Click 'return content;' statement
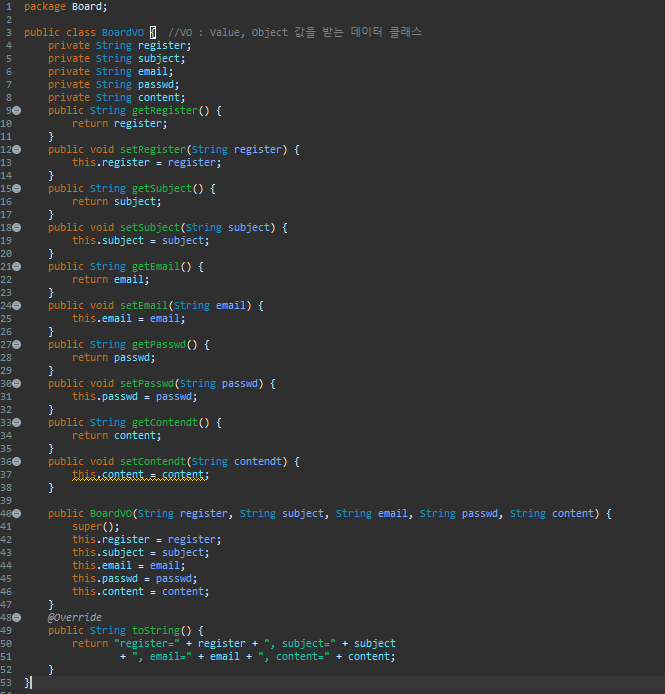Image resolution: width=665 pixels, height=694 pixels. coord(116,436)
